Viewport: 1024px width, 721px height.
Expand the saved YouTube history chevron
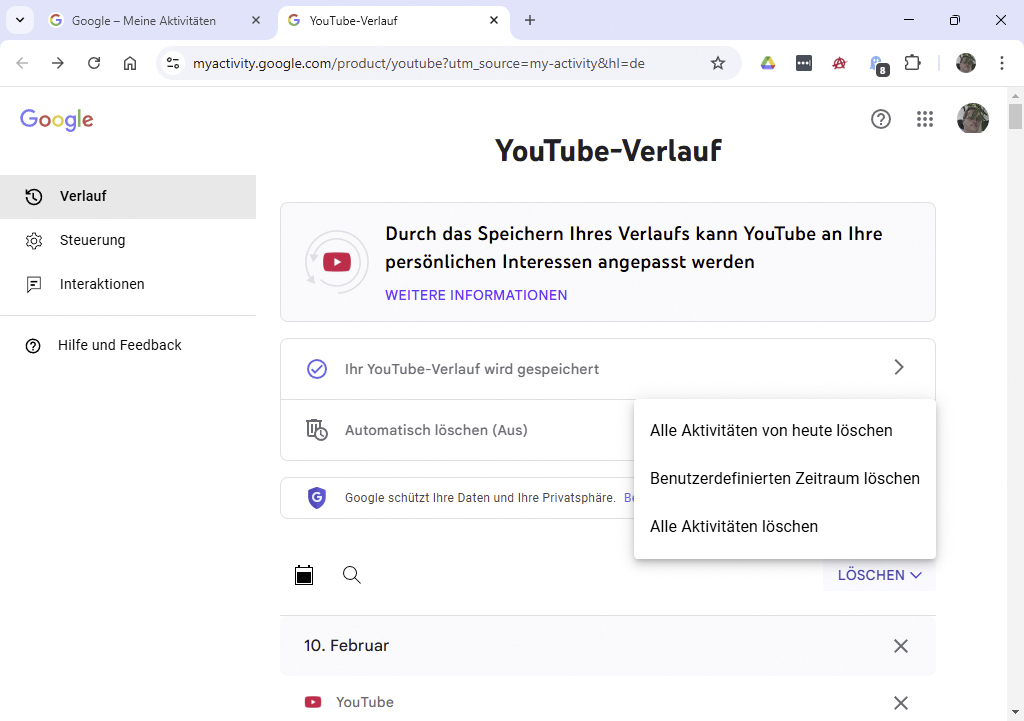(x=898, y=367)
